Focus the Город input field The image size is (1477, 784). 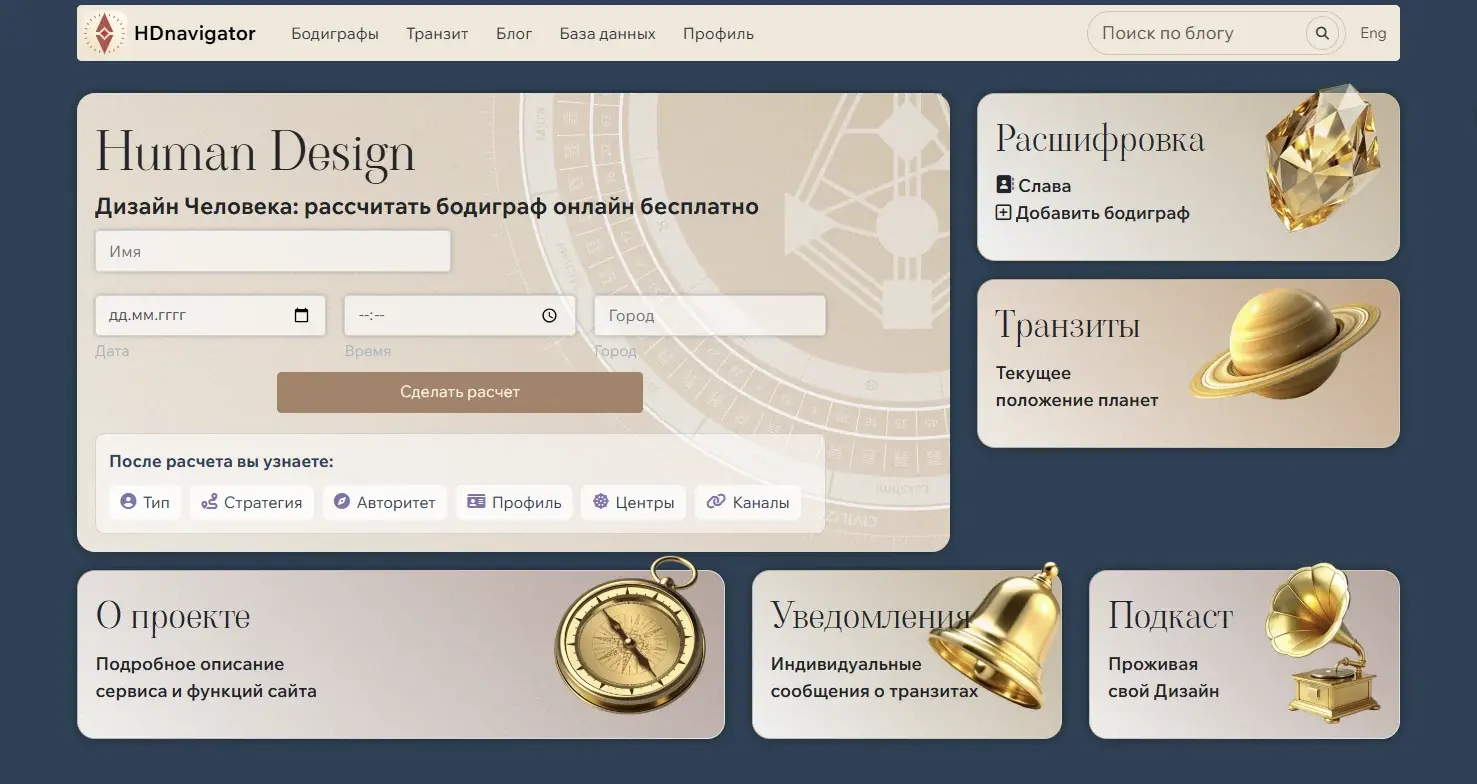(x=710, y=315)
